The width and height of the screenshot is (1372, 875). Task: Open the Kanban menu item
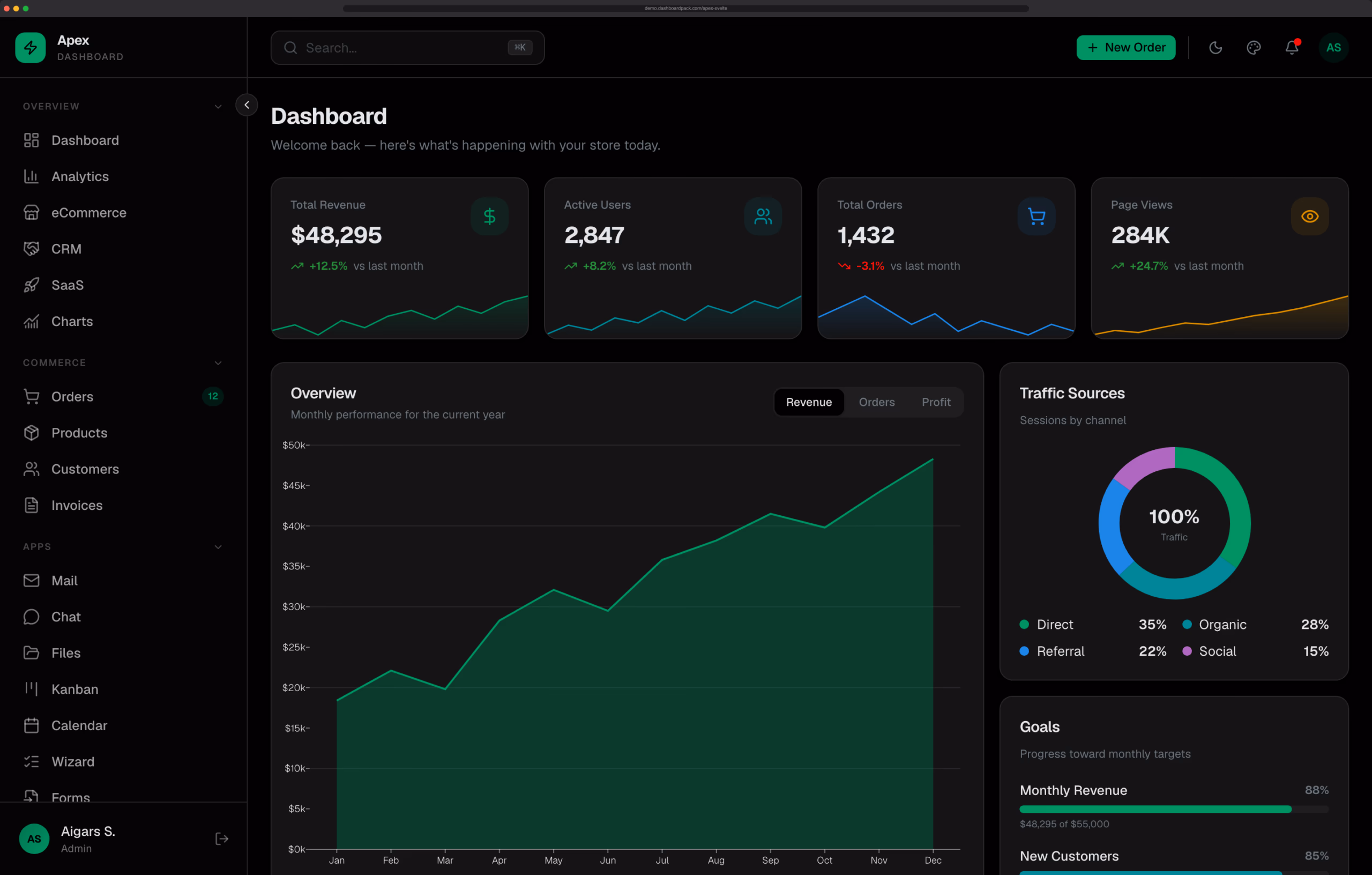tap(123, 689)
